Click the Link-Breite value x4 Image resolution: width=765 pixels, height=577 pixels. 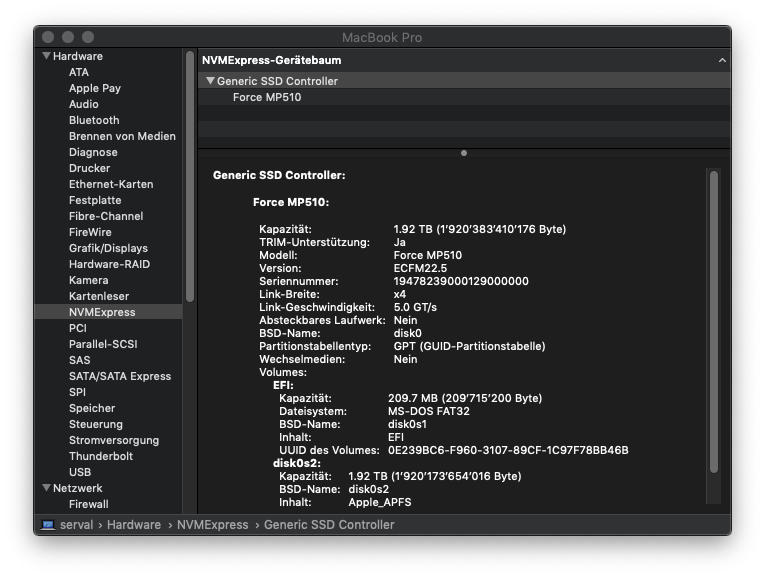[400, 295]
